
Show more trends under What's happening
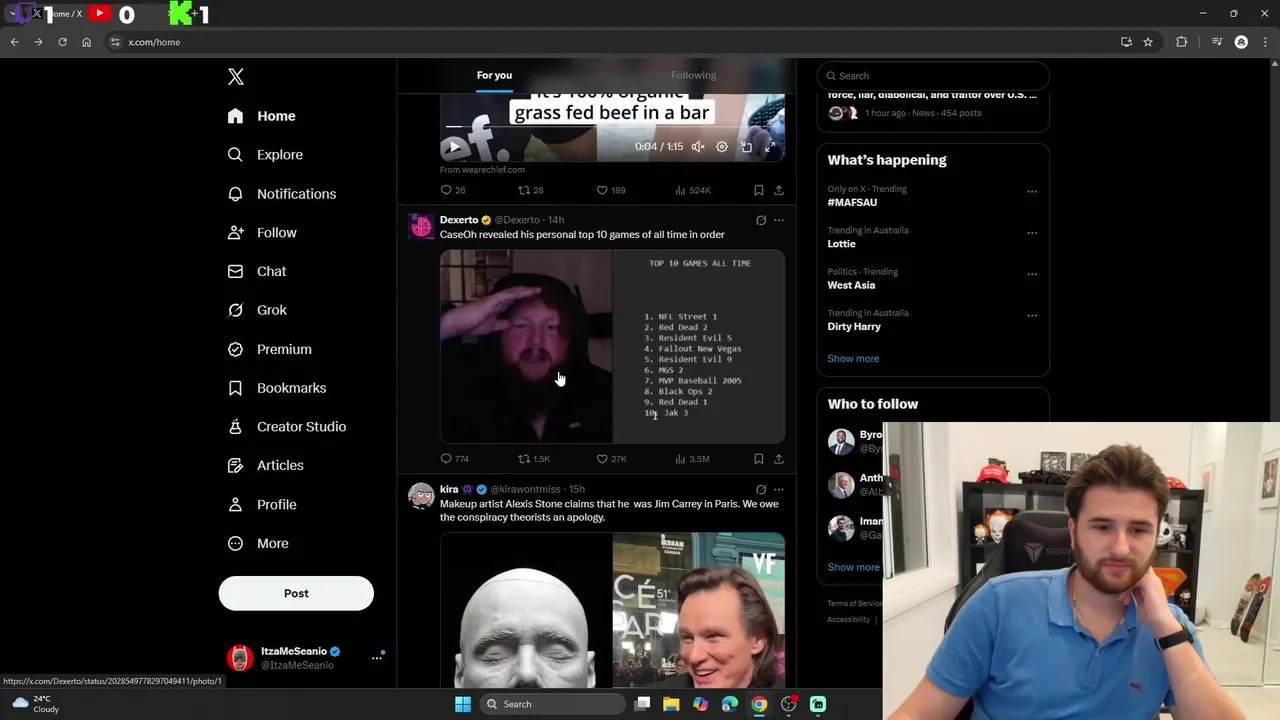tap(853, 358)
